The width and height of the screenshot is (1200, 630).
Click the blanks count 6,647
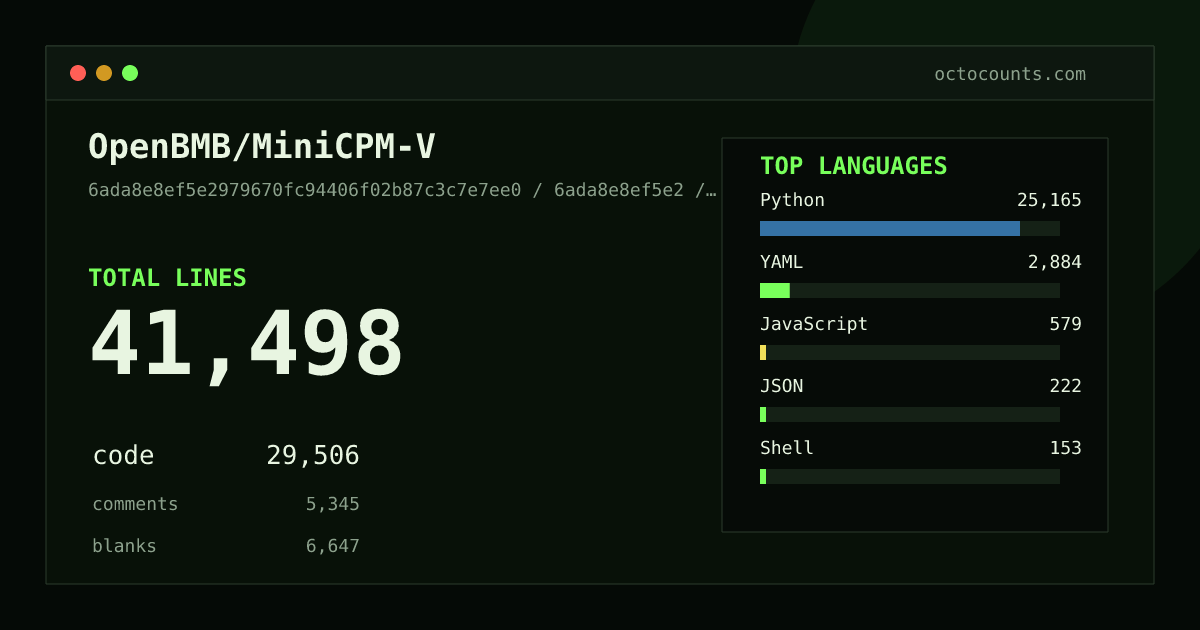pos(333,546)
